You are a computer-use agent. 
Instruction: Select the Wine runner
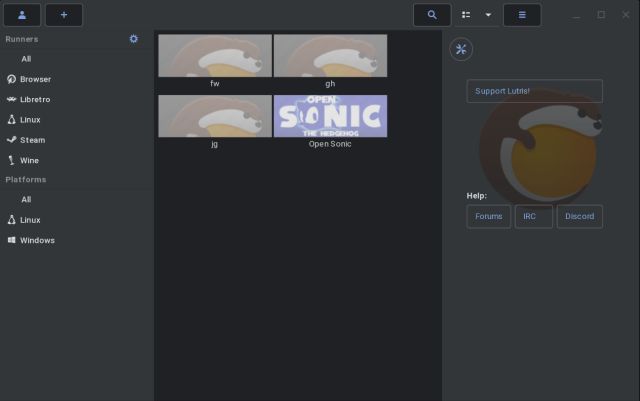[x=29, y=160]
